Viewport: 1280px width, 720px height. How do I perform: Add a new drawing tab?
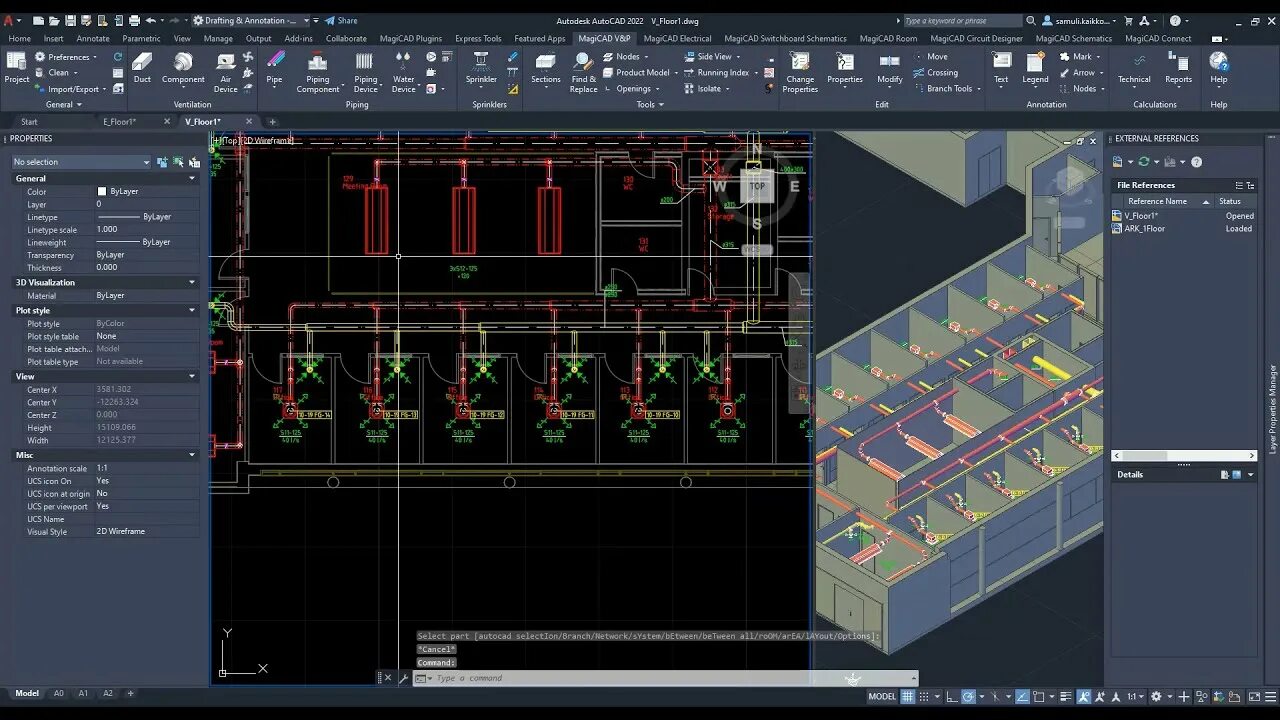point(272,121)
